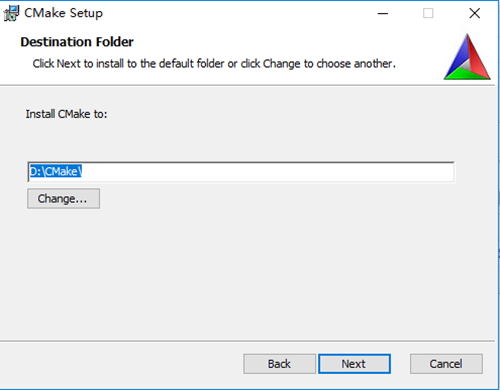Click gray footer area left of Back

tap(120, 364)
